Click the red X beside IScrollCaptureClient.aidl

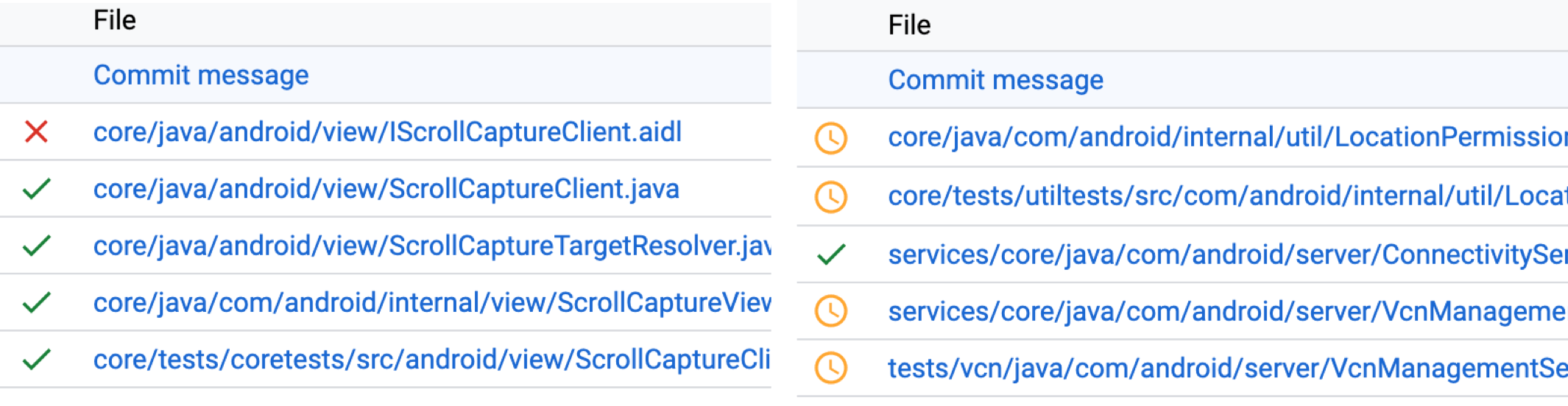36,132
